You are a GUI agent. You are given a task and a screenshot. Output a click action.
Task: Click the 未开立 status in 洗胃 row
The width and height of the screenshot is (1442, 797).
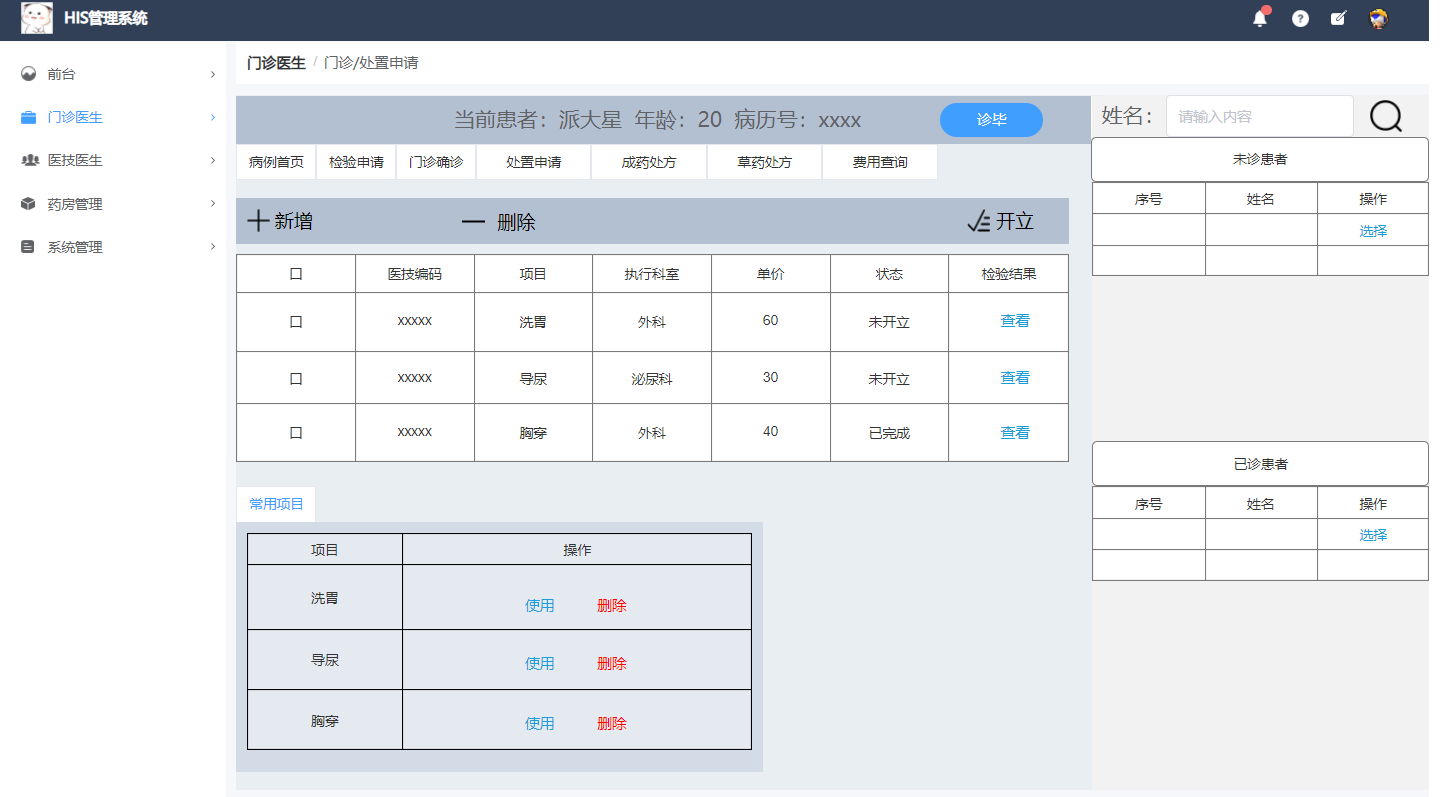pyautogui.click(x=889, y=323)
